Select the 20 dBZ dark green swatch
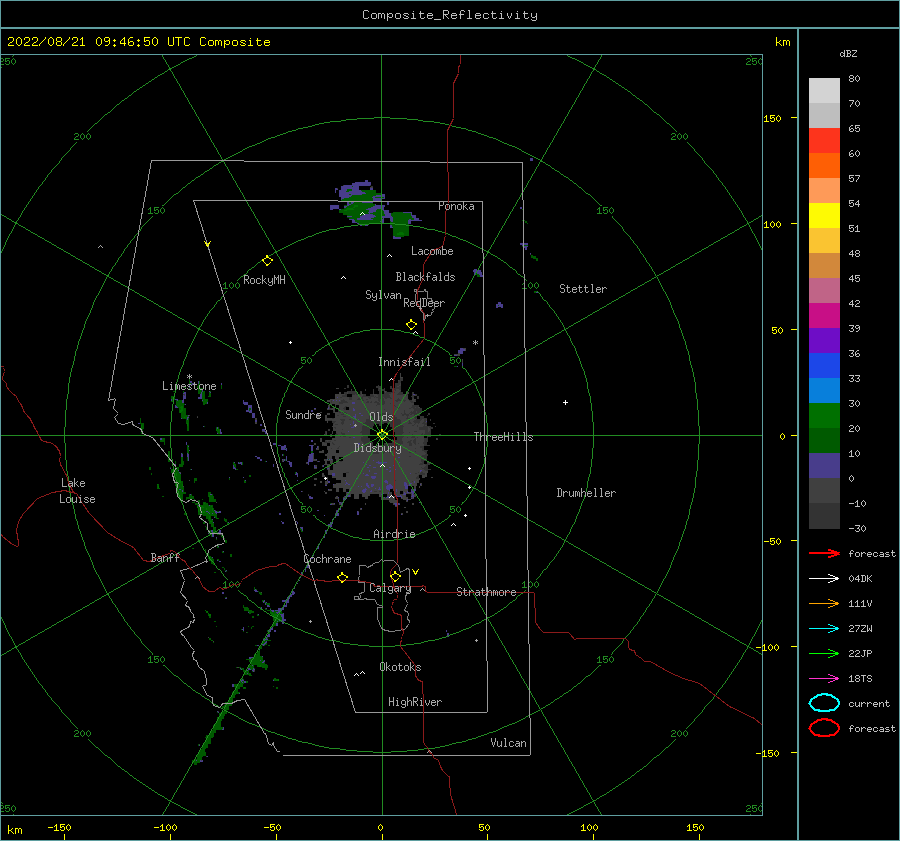This screenshot has height=841, width=900. [x=824, y=440]
